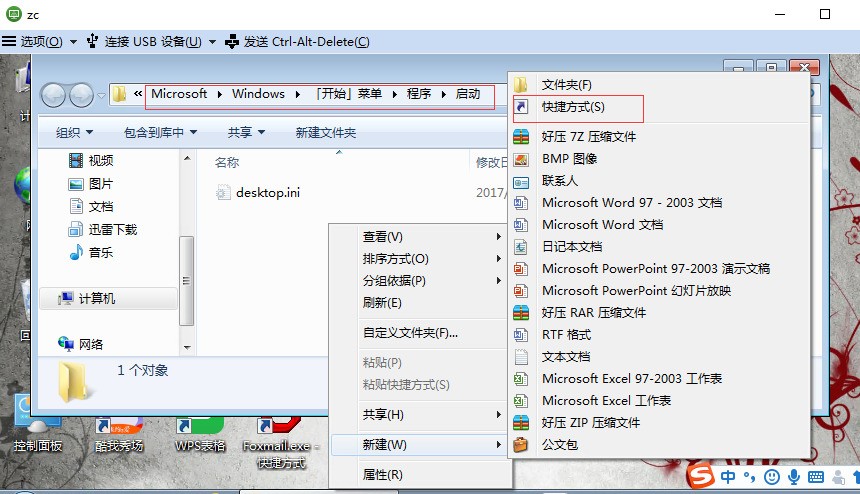The image size is (860, 494).
Task: Click the 名称 column header
Action: coord(227,162)
